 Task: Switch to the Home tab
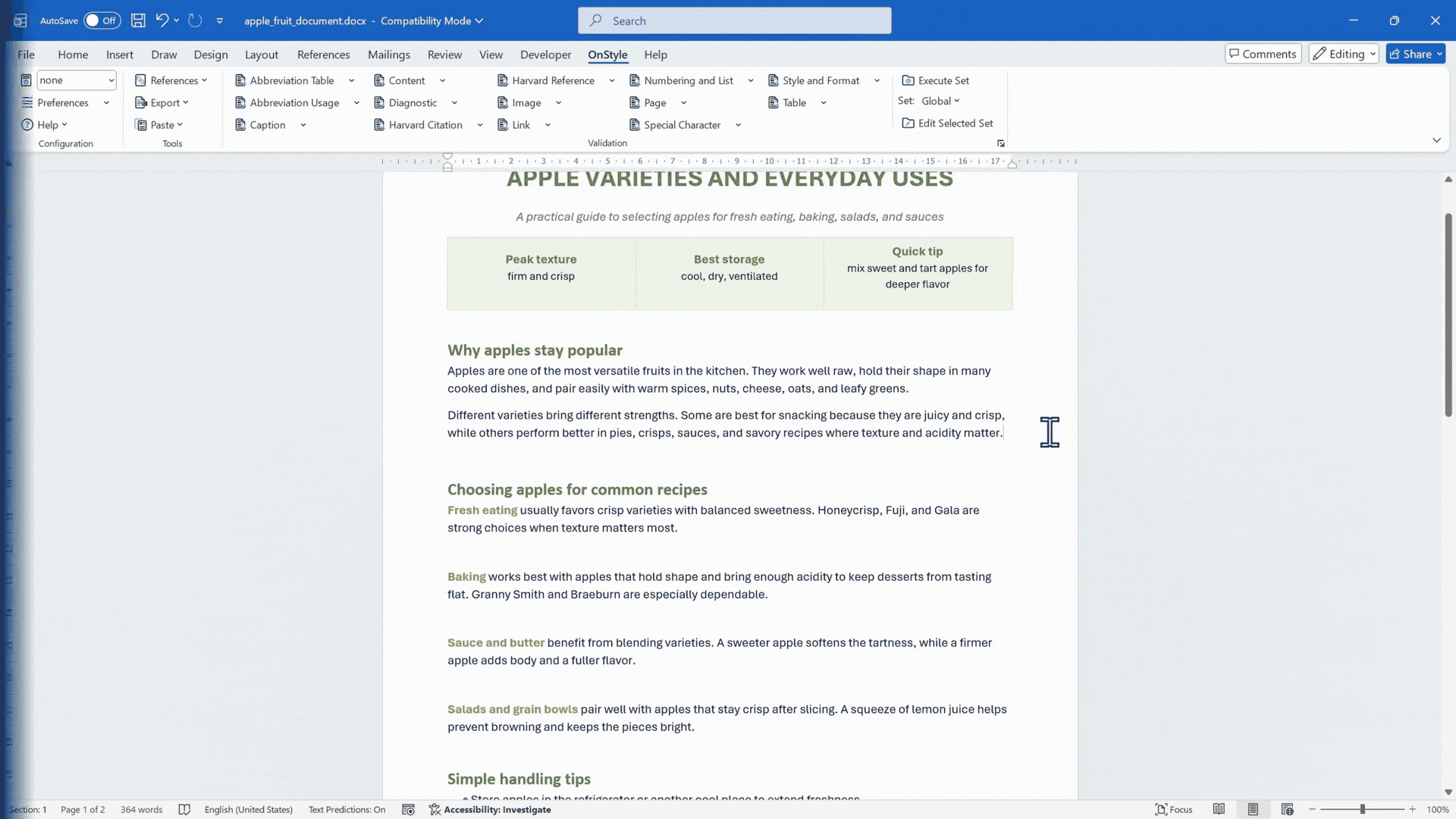click(x=73, y=55)
